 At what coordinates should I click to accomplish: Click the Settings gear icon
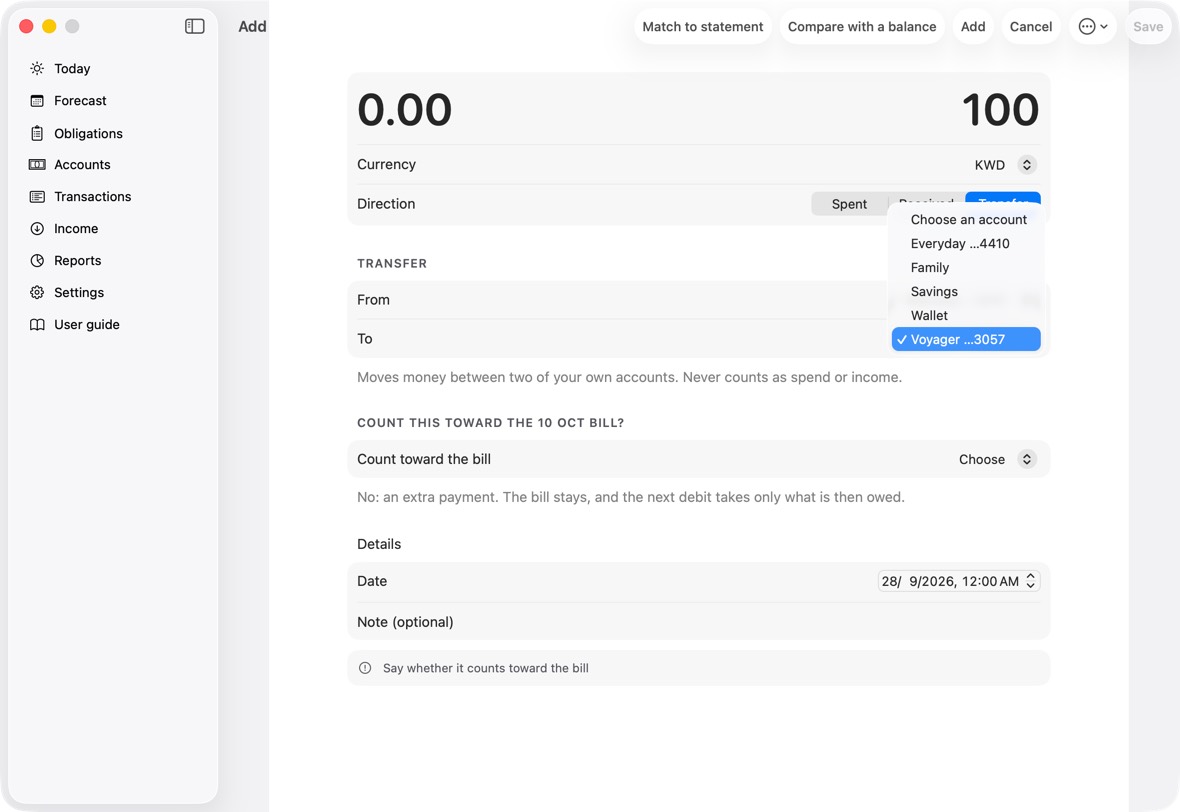[x=37, y=293]
